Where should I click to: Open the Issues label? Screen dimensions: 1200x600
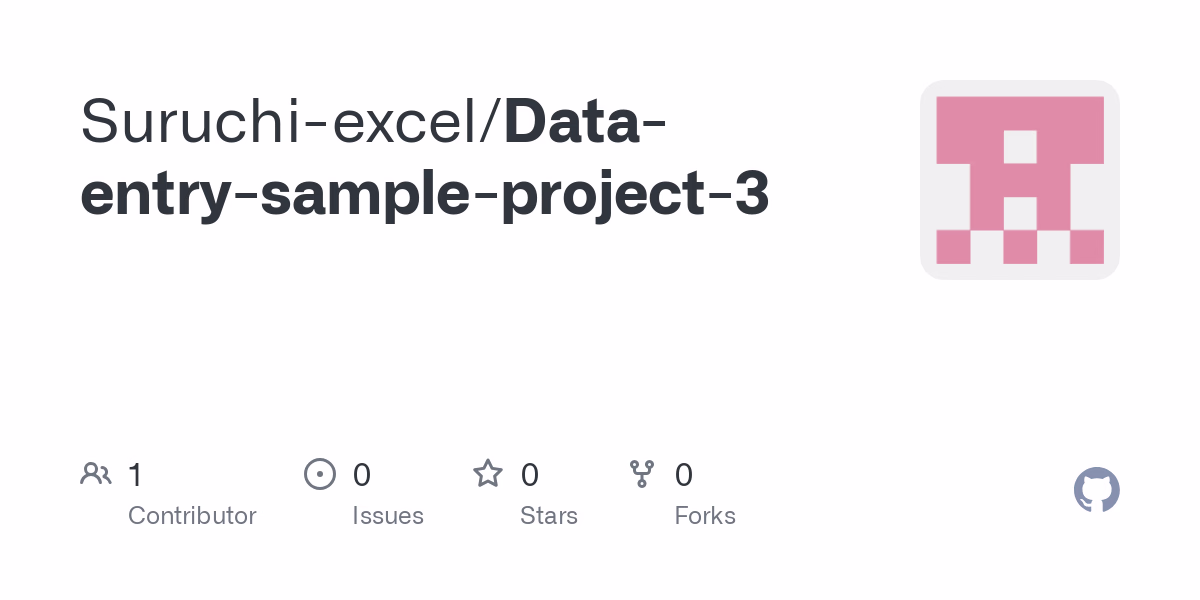pos(388,516)
